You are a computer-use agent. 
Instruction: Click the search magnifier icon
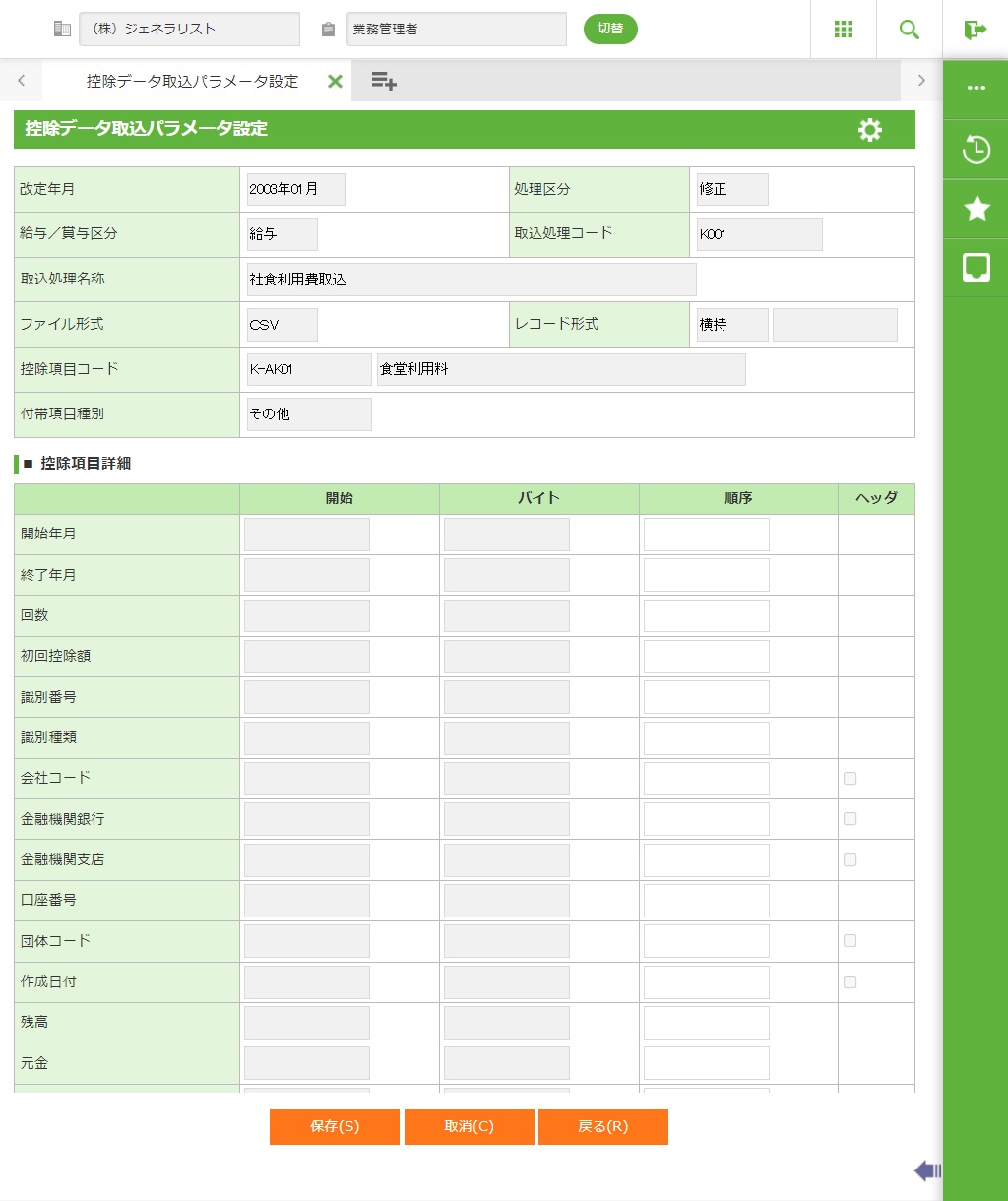909,29
